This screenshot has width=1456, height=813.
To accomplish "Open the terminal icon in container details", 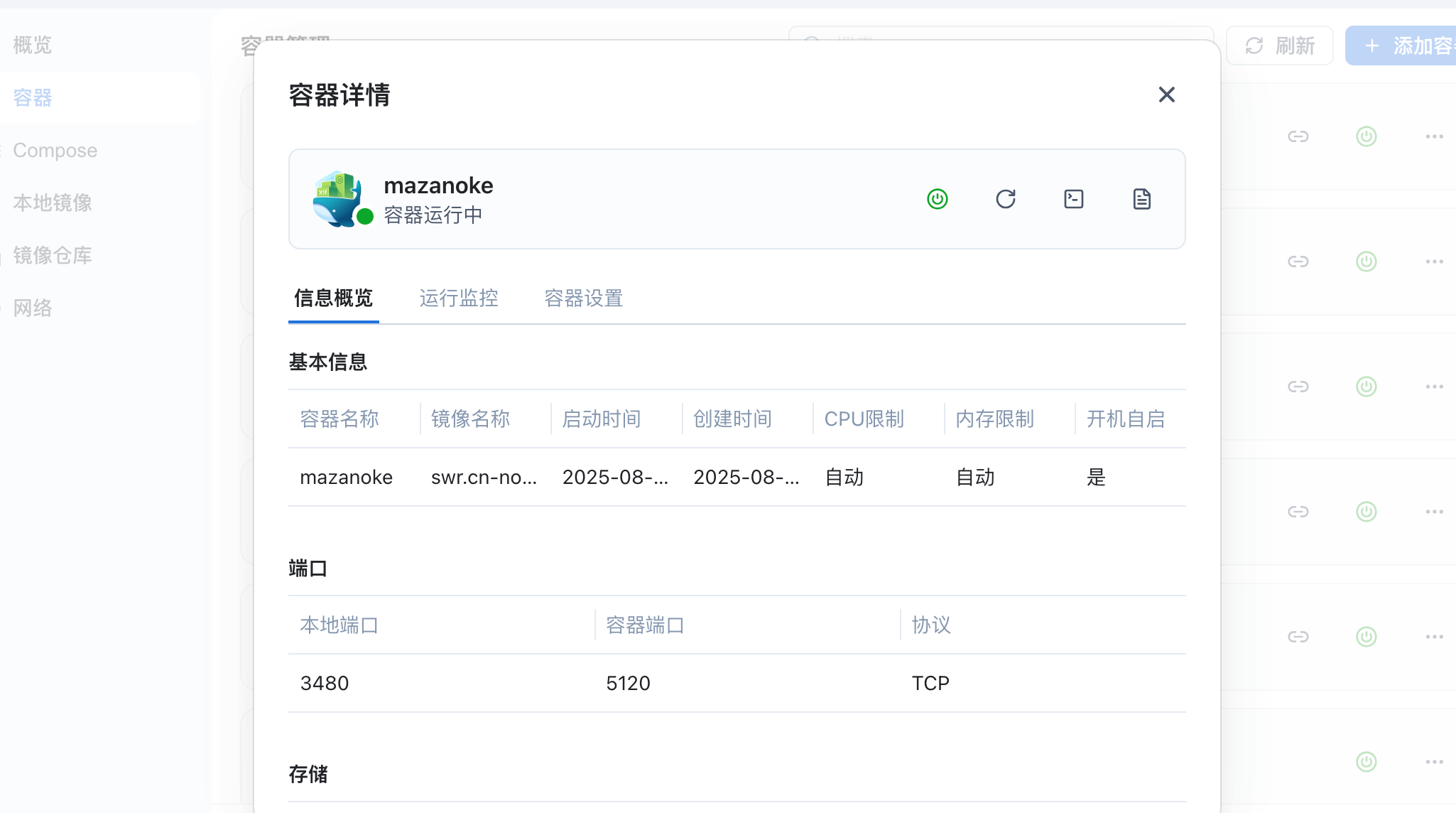I will (x=1074, y=199).
